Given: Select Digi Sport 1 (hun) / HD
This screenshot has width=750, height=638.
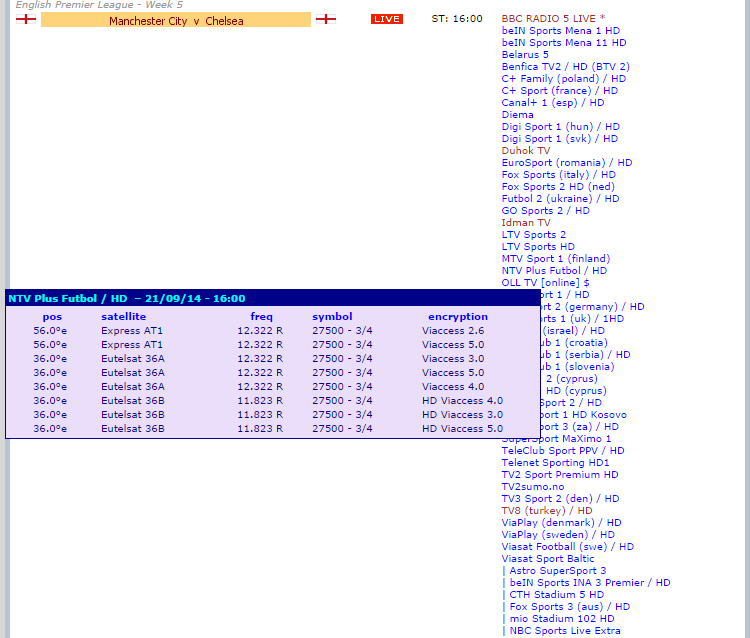Looking at the screenshot, I should (x=561, y=126).
